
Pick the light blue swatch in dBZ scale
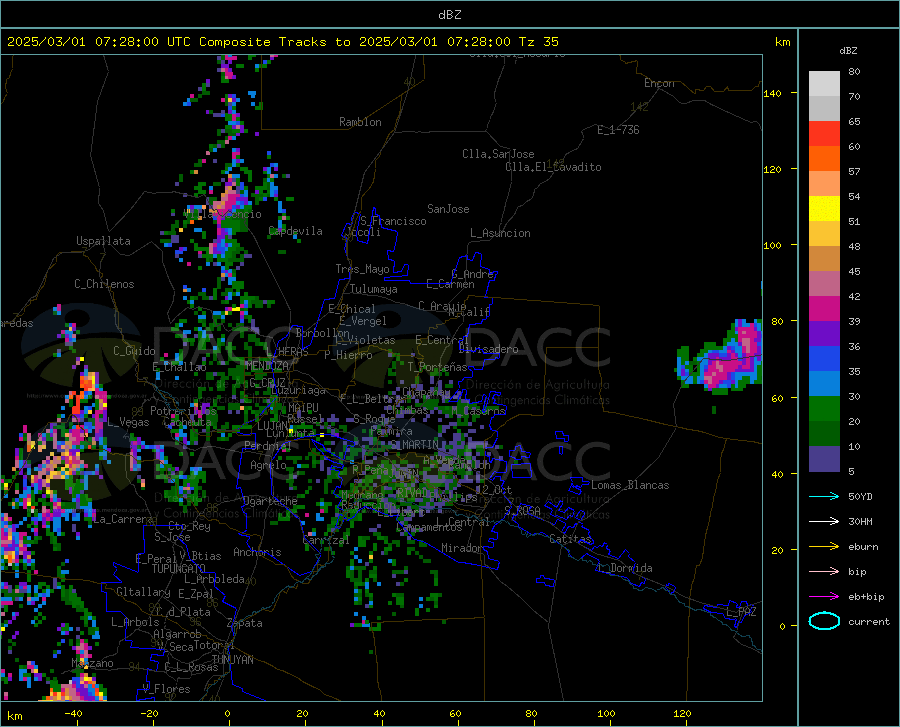point(824,384)
